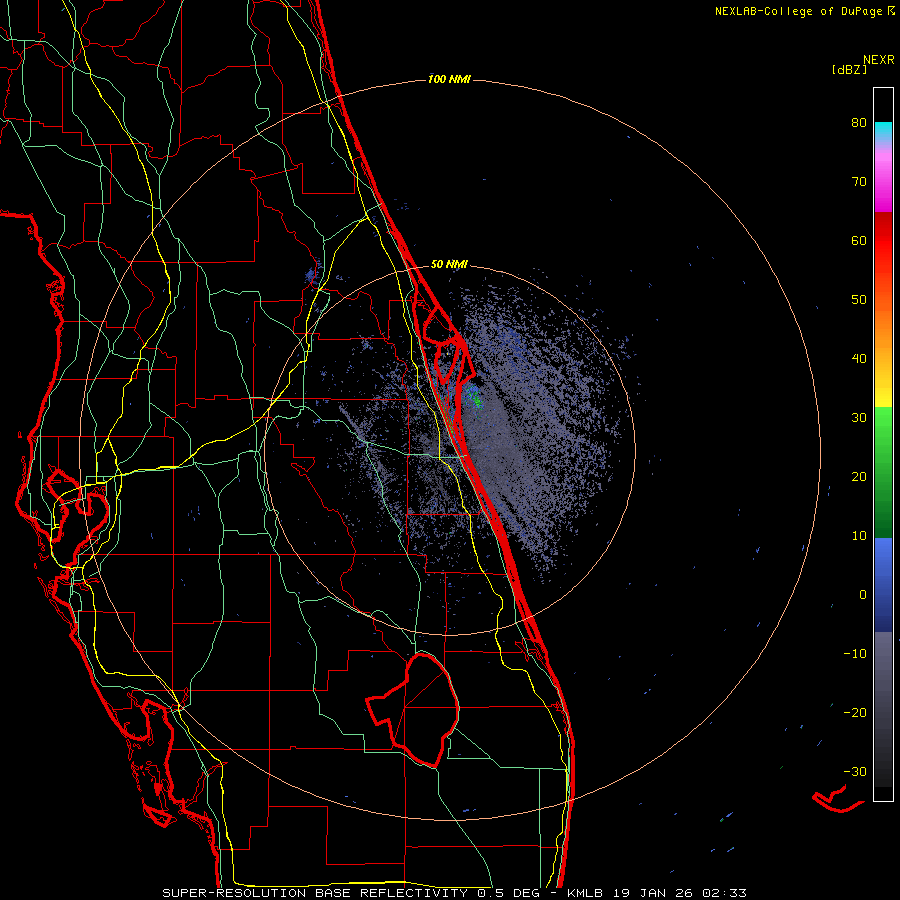This screenshot has height=900, width=900.
Task: Click the Super-Resolution Base Reflectivity caption text
Action: click(454, 893)
